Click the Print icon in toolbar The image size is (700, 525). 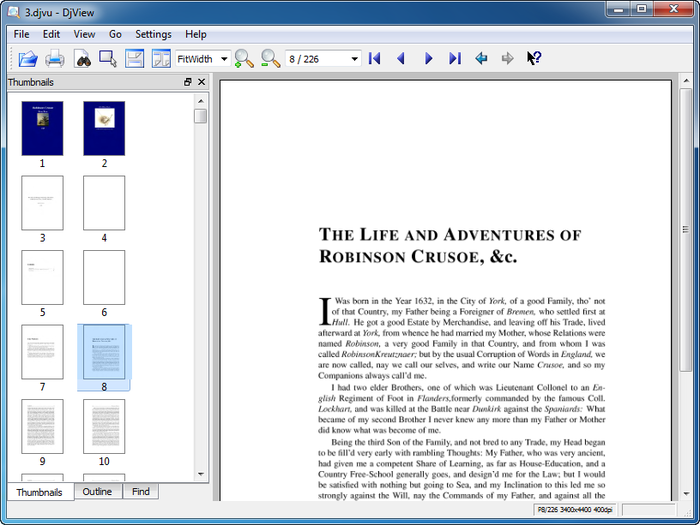(x=55, y=58)
